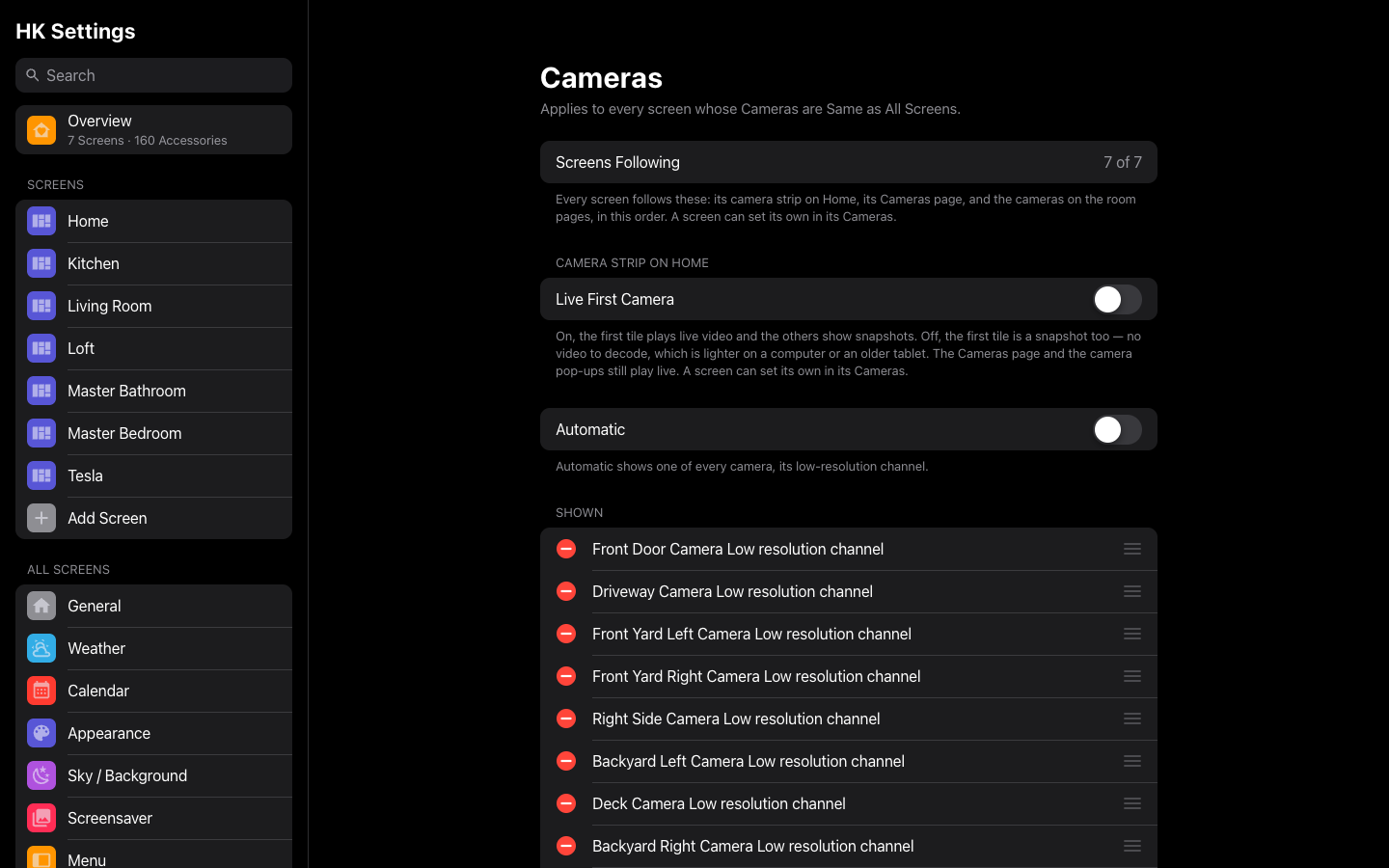Click Tesla screen dashboard icon
This screenshot has width=1389, height=868.
click(41, 475)
